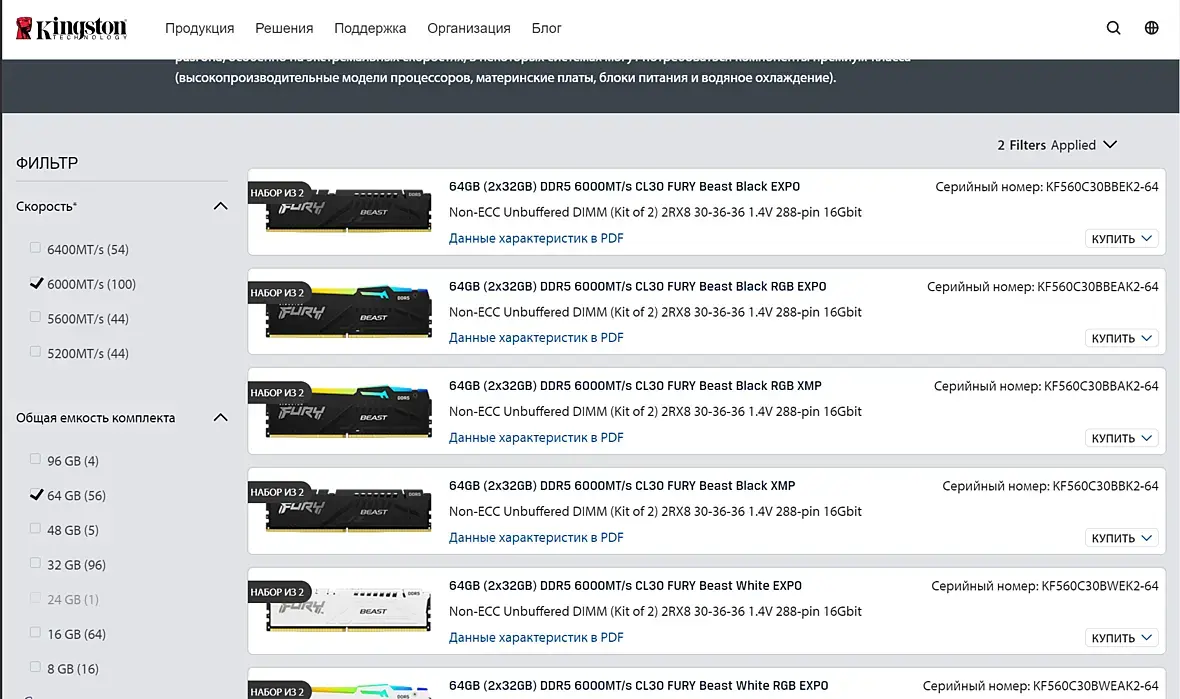1180x699 pixels.
Task: Select serial number text KF560C30BWEAK2-64
Action: point(1096,685)
